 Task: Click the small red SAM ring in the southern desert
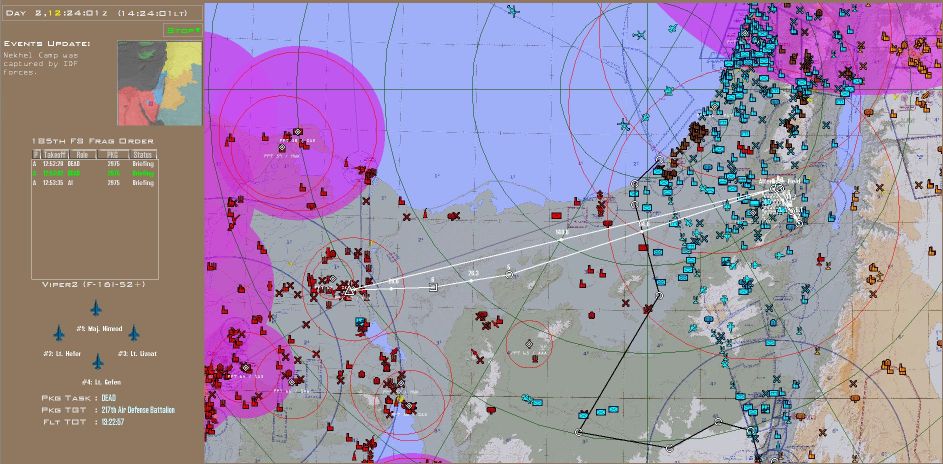pos(528,343)
